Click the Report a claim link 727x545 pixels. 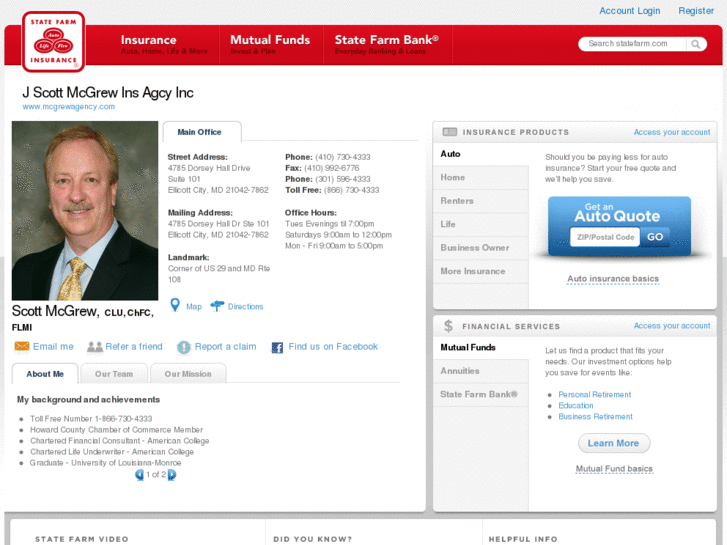(225, 346)
